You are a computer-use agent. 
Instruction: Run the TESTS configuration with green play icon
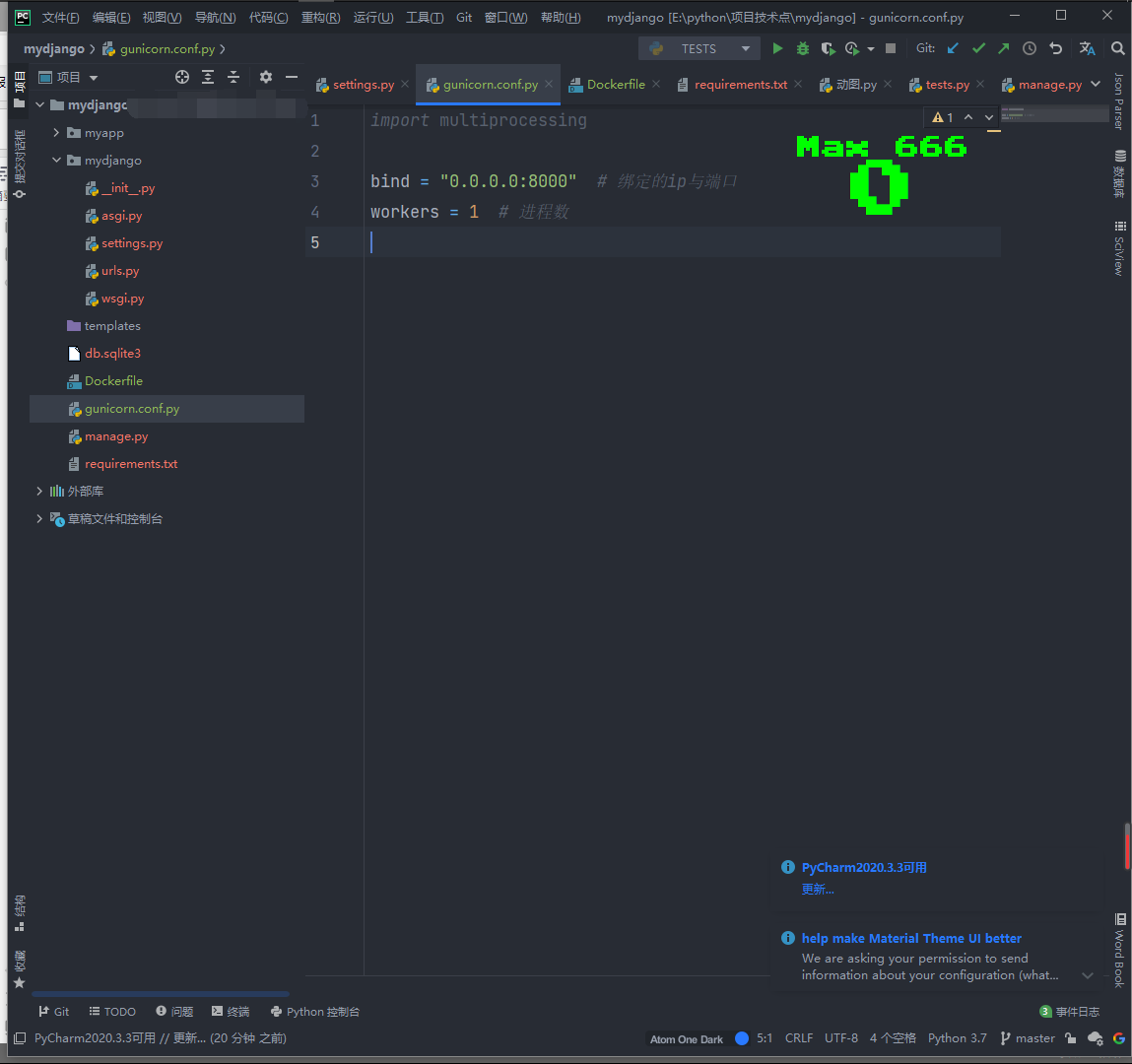[x=777, y=48]
